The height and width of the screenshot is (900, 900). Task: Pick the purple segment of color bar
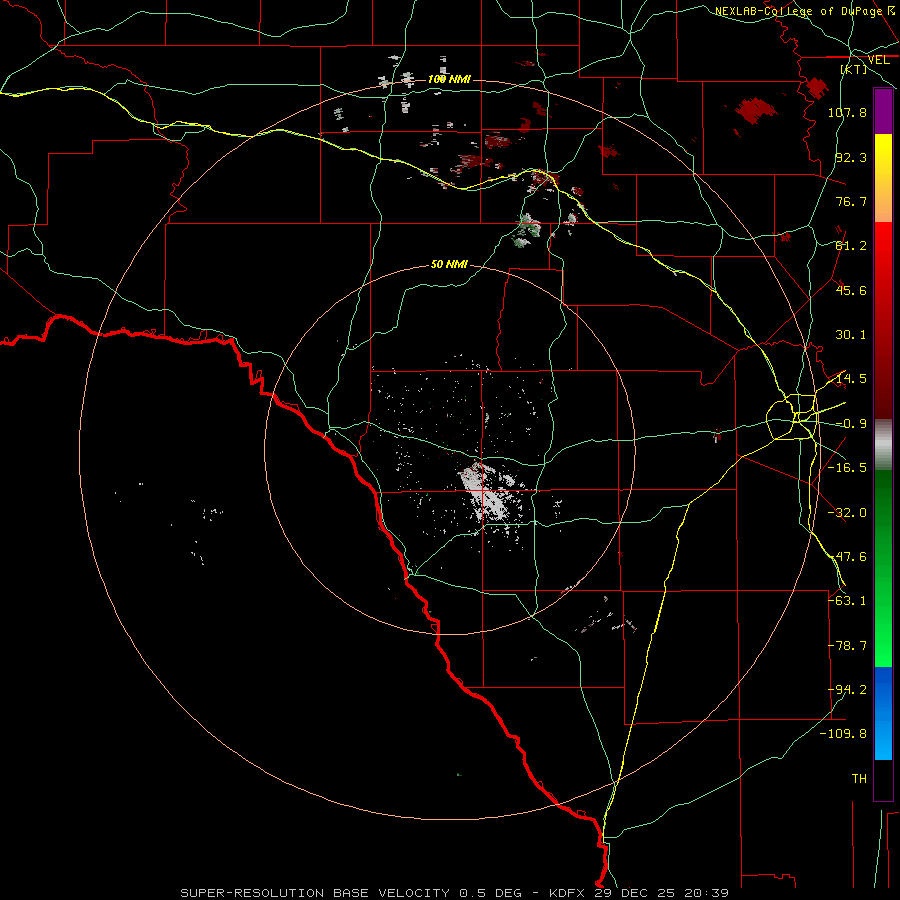pyautogui.click(x=883, y=111)
